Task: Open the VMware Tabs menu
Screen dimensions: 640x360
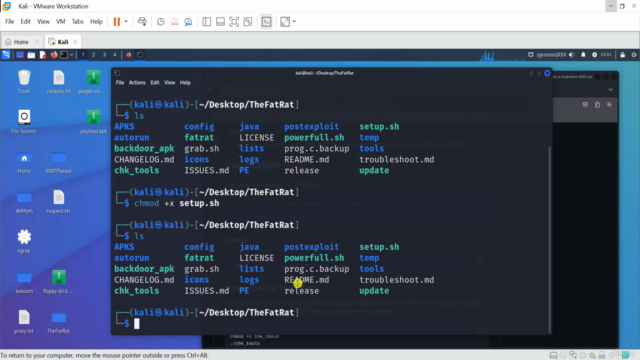Action: [x=78, y=22]
